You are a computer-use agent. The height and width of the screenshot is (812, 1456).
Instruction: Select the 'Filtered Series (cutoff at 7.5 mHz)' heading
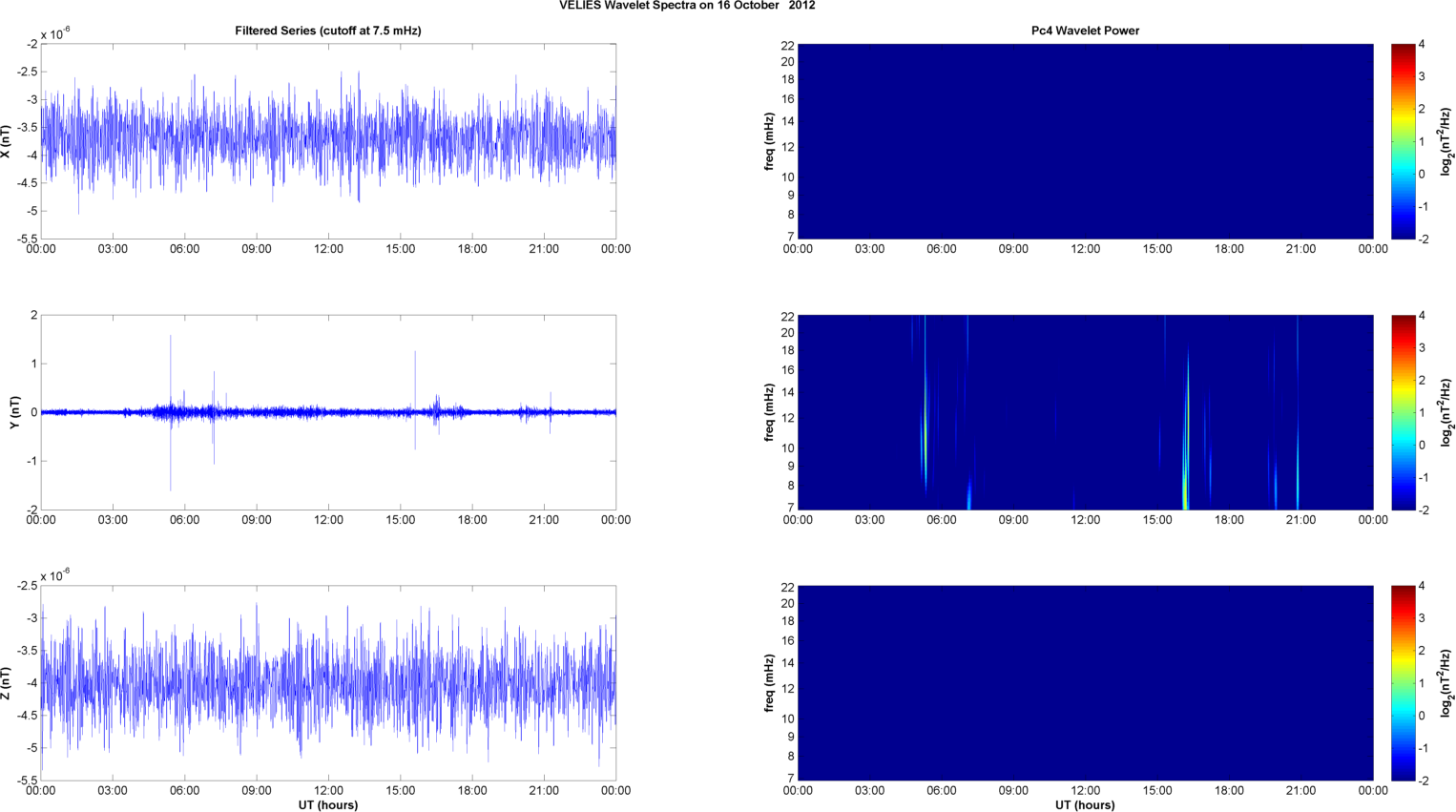tap(328, 31)
